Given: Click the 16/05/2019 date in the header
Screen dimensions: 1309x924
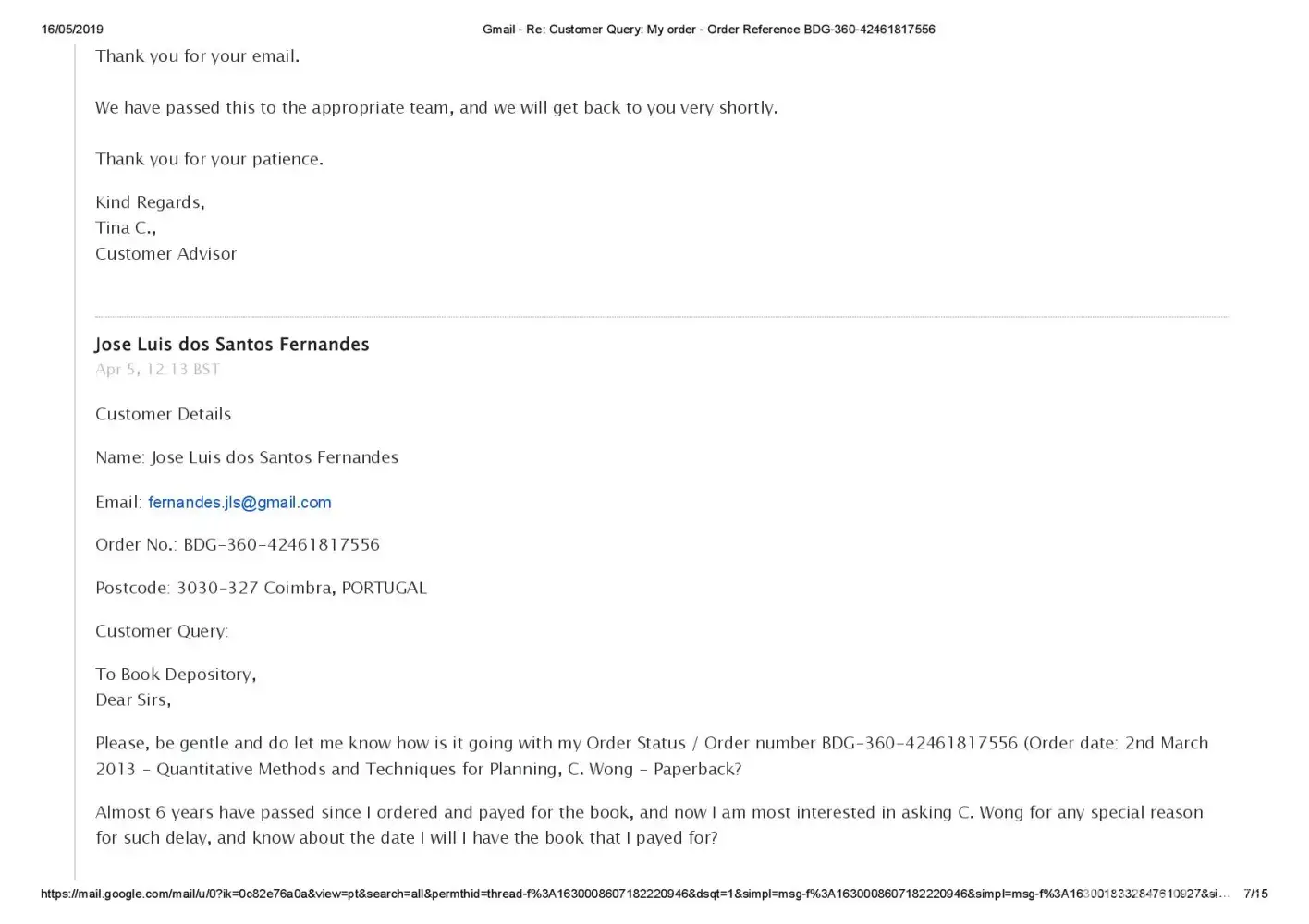Looking at the screenshot, I should (72, 30).
